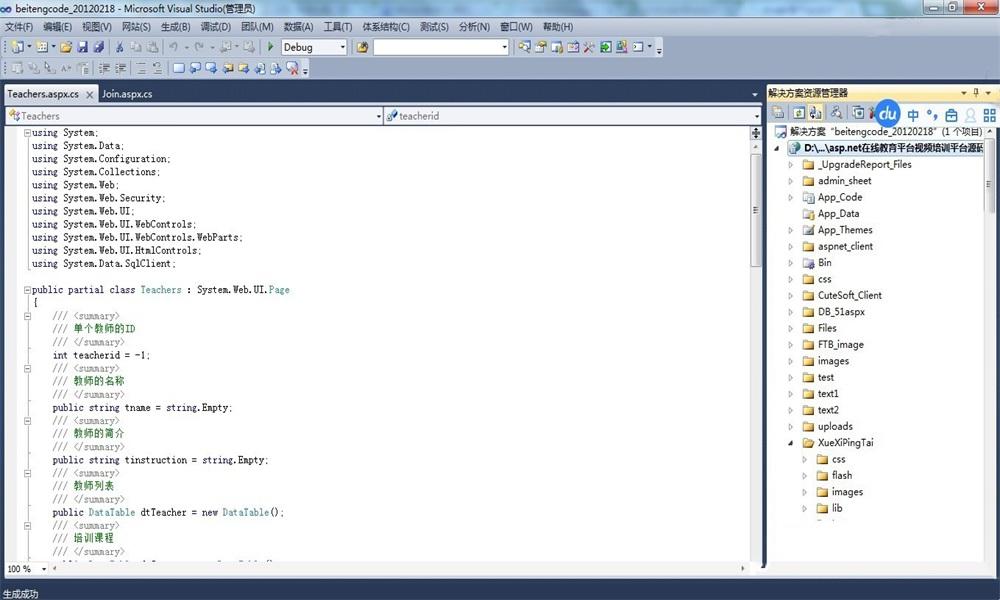The image size is (1000, 600).
Task: Click the Undo arrow icon
Action: (173, 47)
